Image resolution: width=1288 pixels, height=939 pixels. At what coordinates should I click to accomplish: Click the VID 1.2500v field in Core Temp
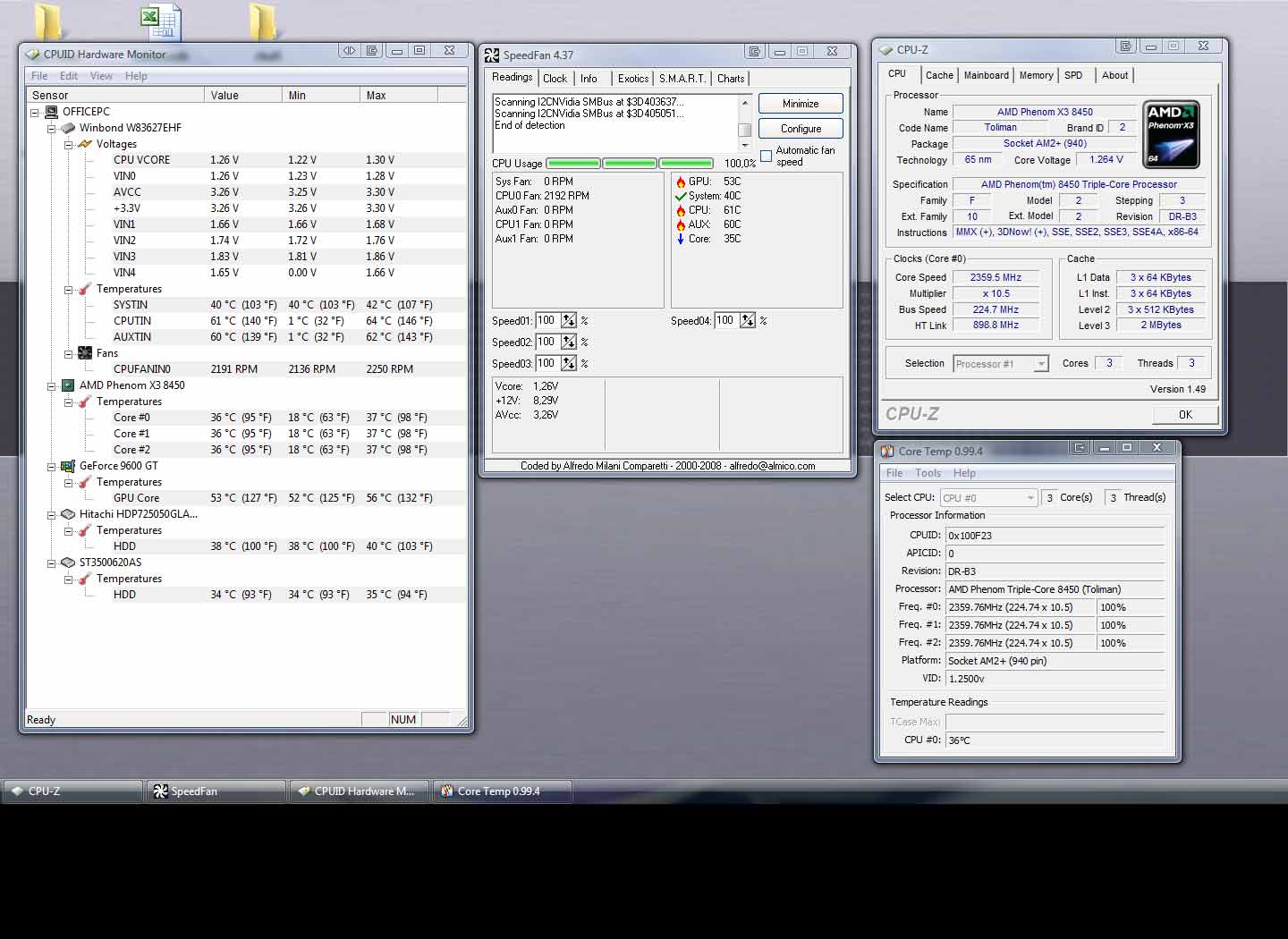pyautogui.click(x=1055, y=679)
